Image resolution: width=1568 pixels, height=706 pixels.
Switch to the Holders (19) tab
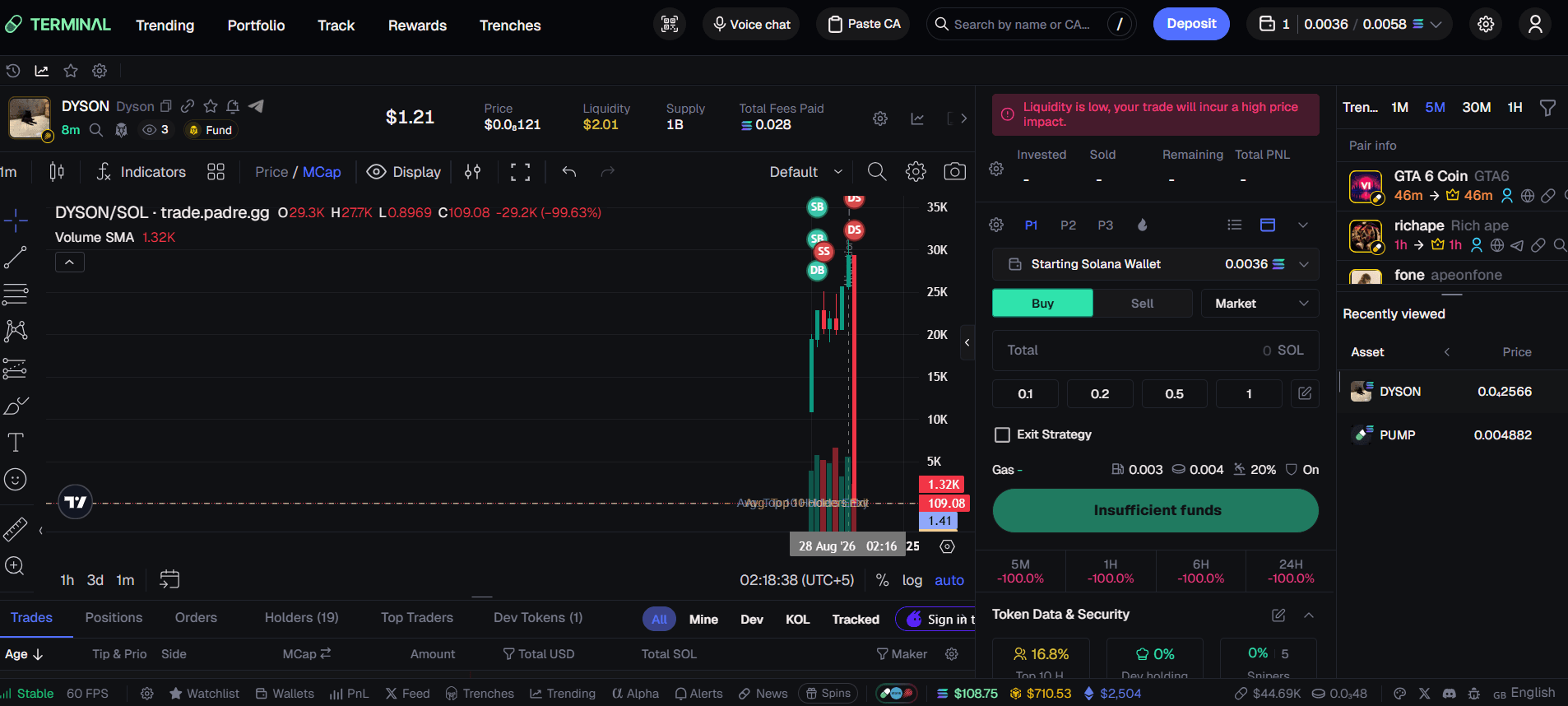pyautogui.click(x=301, y=618)
